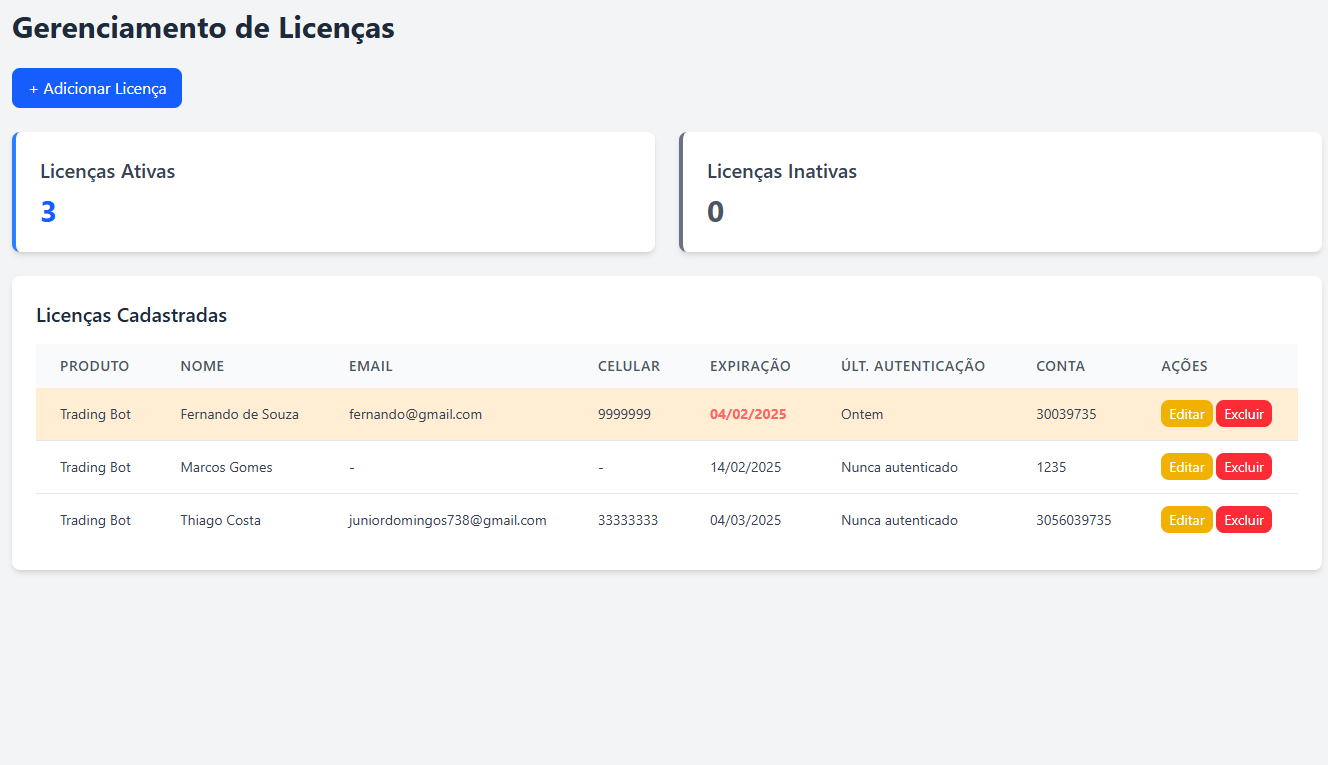Image resolution: width=1328 pixels, height=765 pixels.
Task: Click the + Adicionar Licença button
Action: (x=96, y=88)
